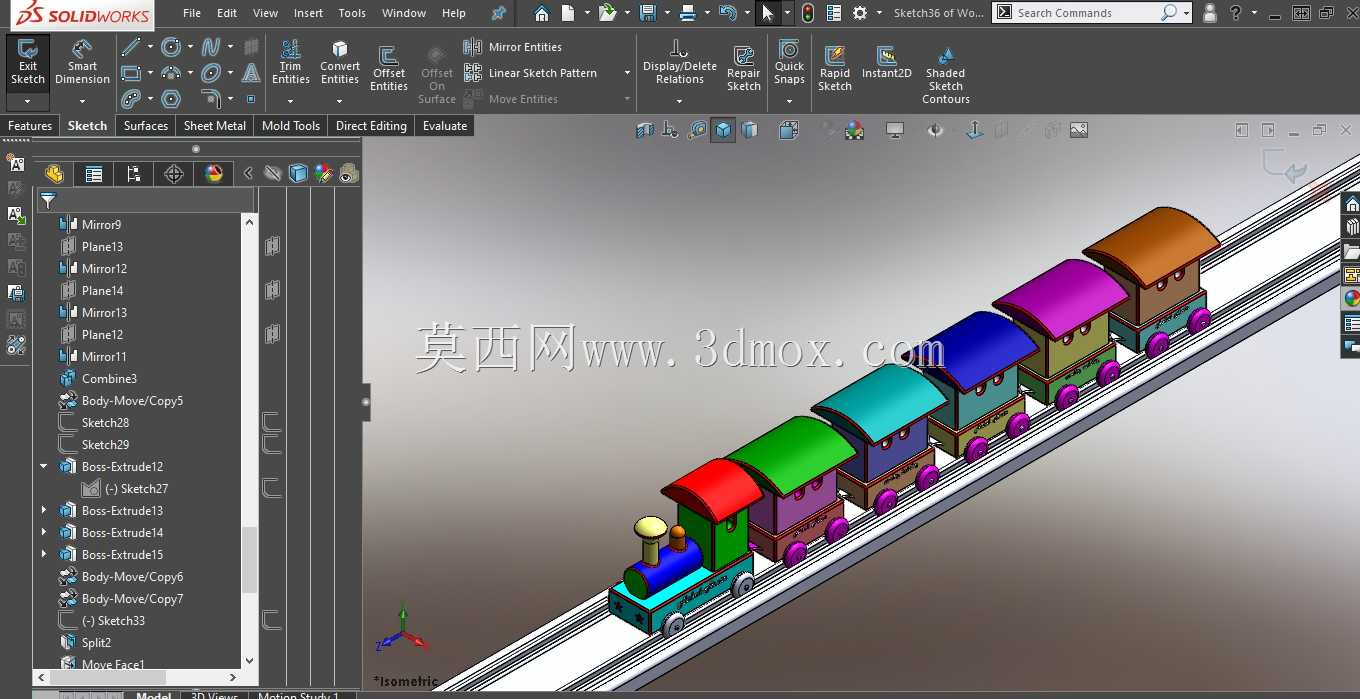The width and height of the screenshot is (1360, 699).
Task: Pick the Circle sketch tool
Action: [x=171, y=47]
